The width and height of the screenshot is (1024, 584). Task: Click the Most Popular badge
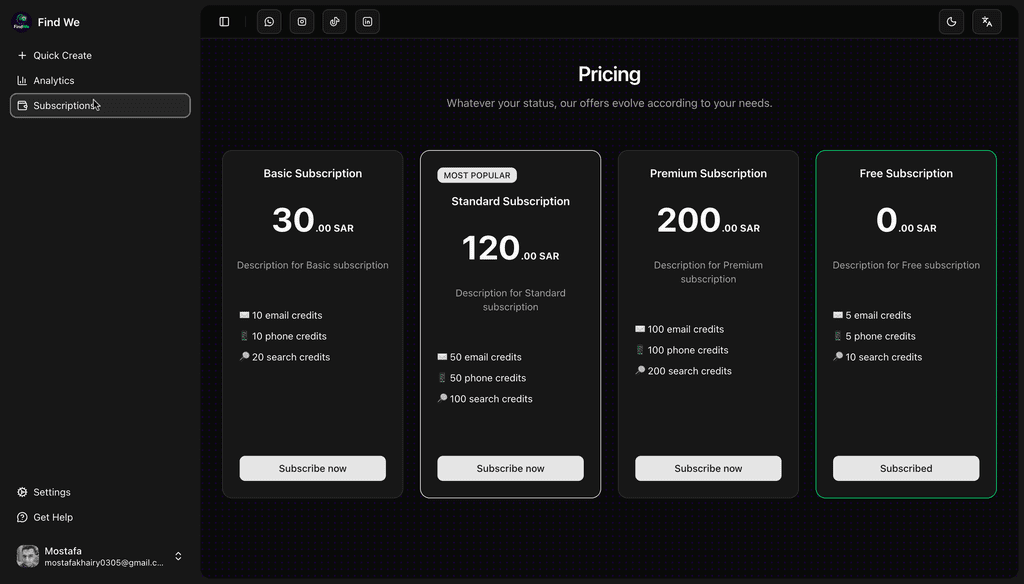(477, 175)
